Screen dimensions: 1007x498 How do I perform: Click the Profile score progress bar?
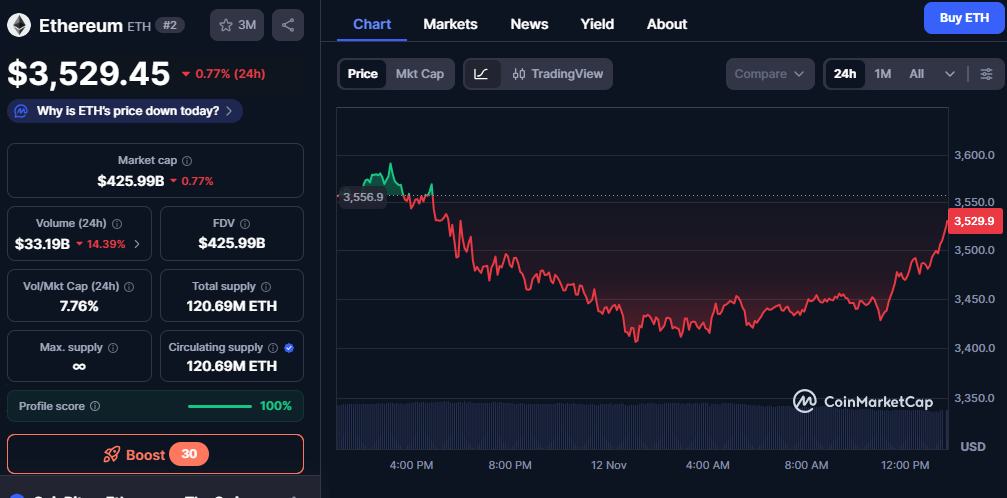coord(220,406)
